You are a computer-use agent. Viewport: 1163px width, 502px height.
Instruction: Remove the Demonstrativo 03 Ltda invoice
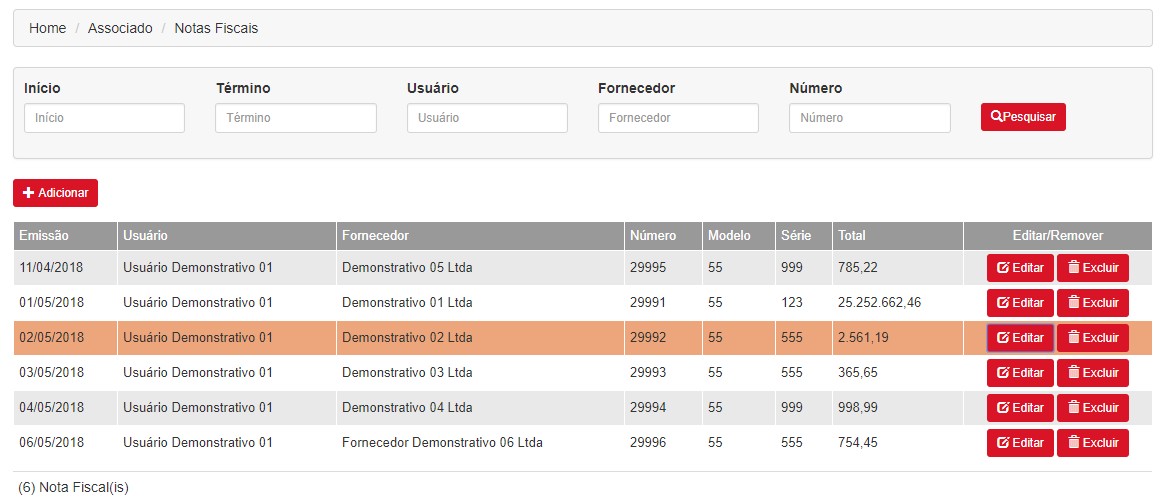click(1093, 372)
